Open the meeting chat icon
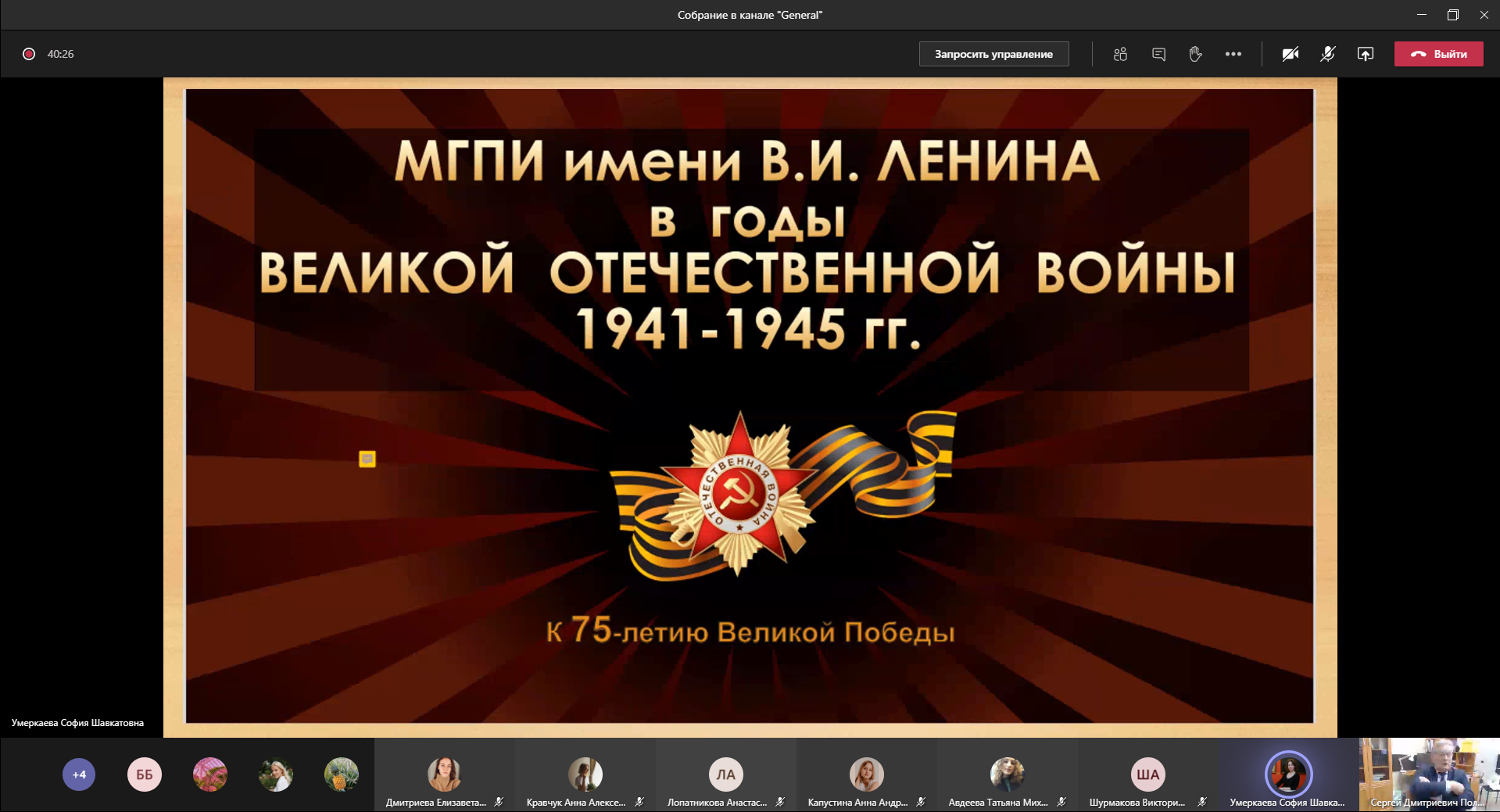This screenshot has width=1500, height=812. pos(1158,54)
